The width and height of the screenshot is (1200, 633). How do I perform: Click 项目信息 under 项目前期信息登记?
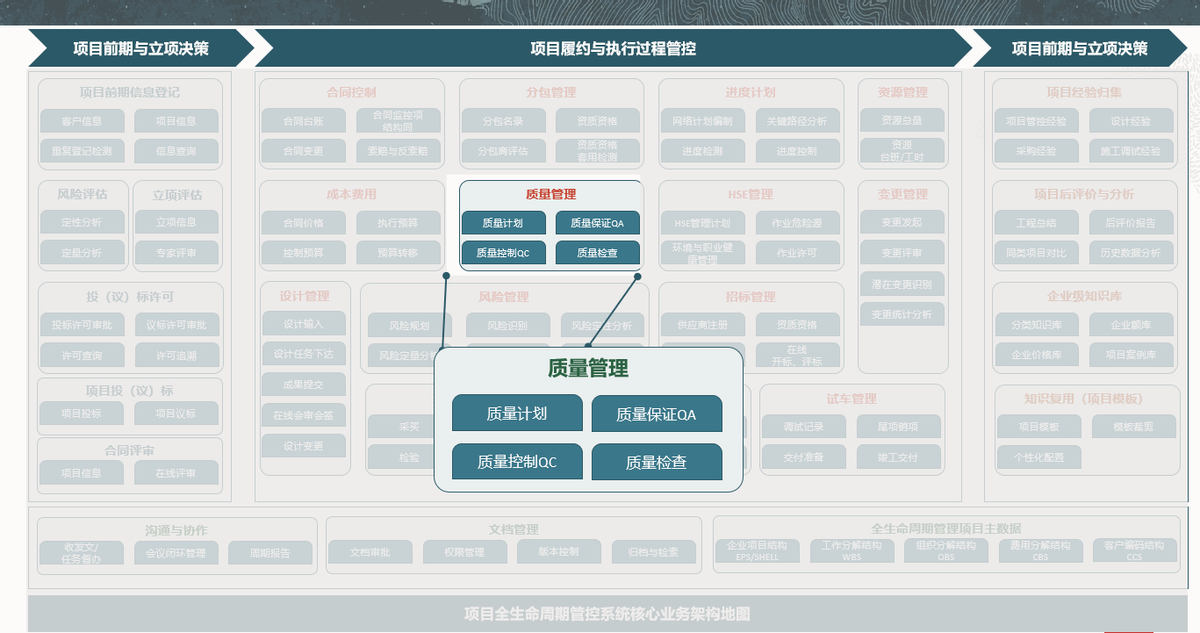coord(176,121)
